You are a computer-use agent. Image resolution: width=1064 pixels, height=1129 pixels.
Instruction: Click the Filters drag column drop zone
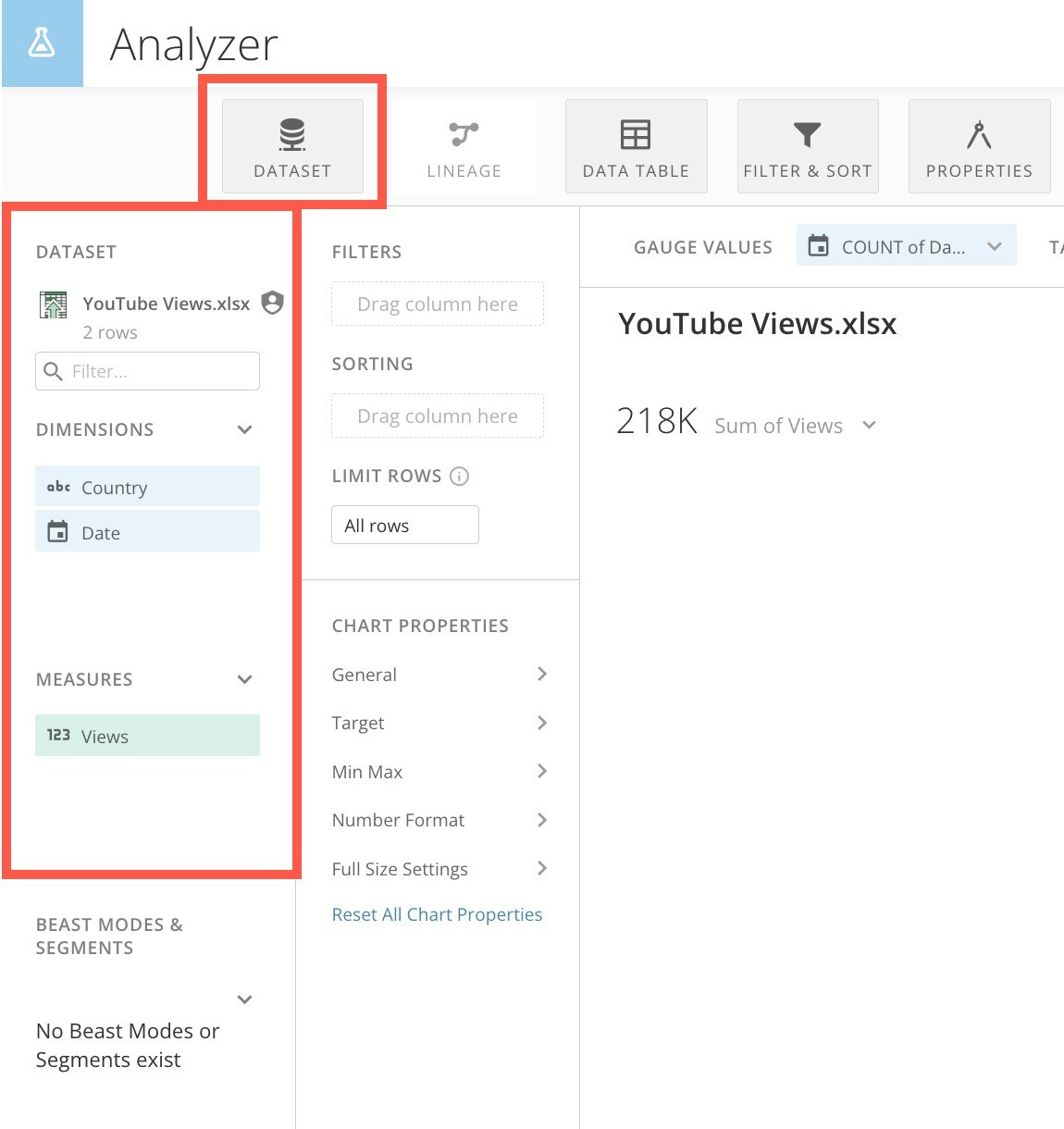tap(438, 304)
